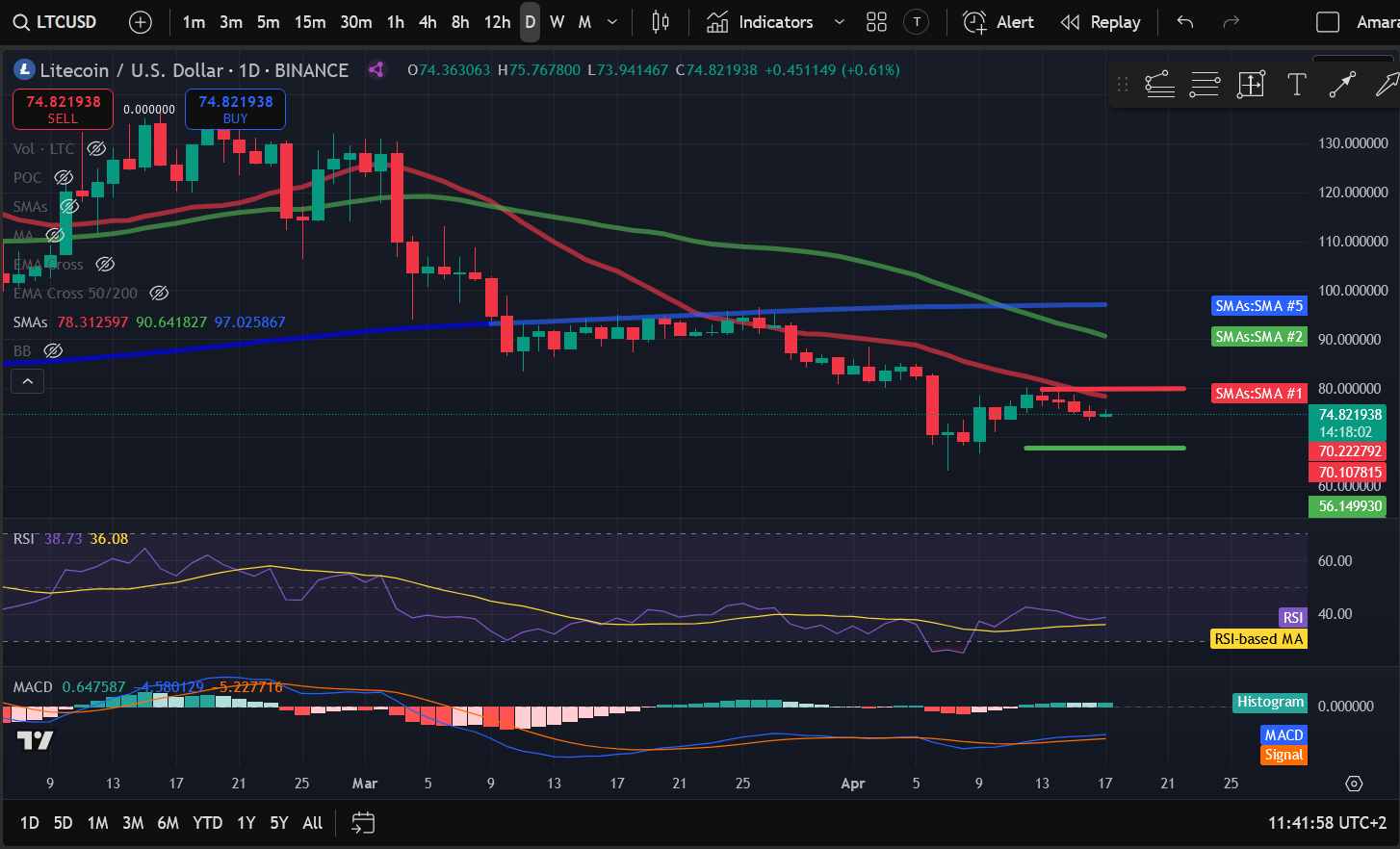The width and height of the screenshot is (1400, 849).
Task: Click the Alert button
Action: click(998, 22)
